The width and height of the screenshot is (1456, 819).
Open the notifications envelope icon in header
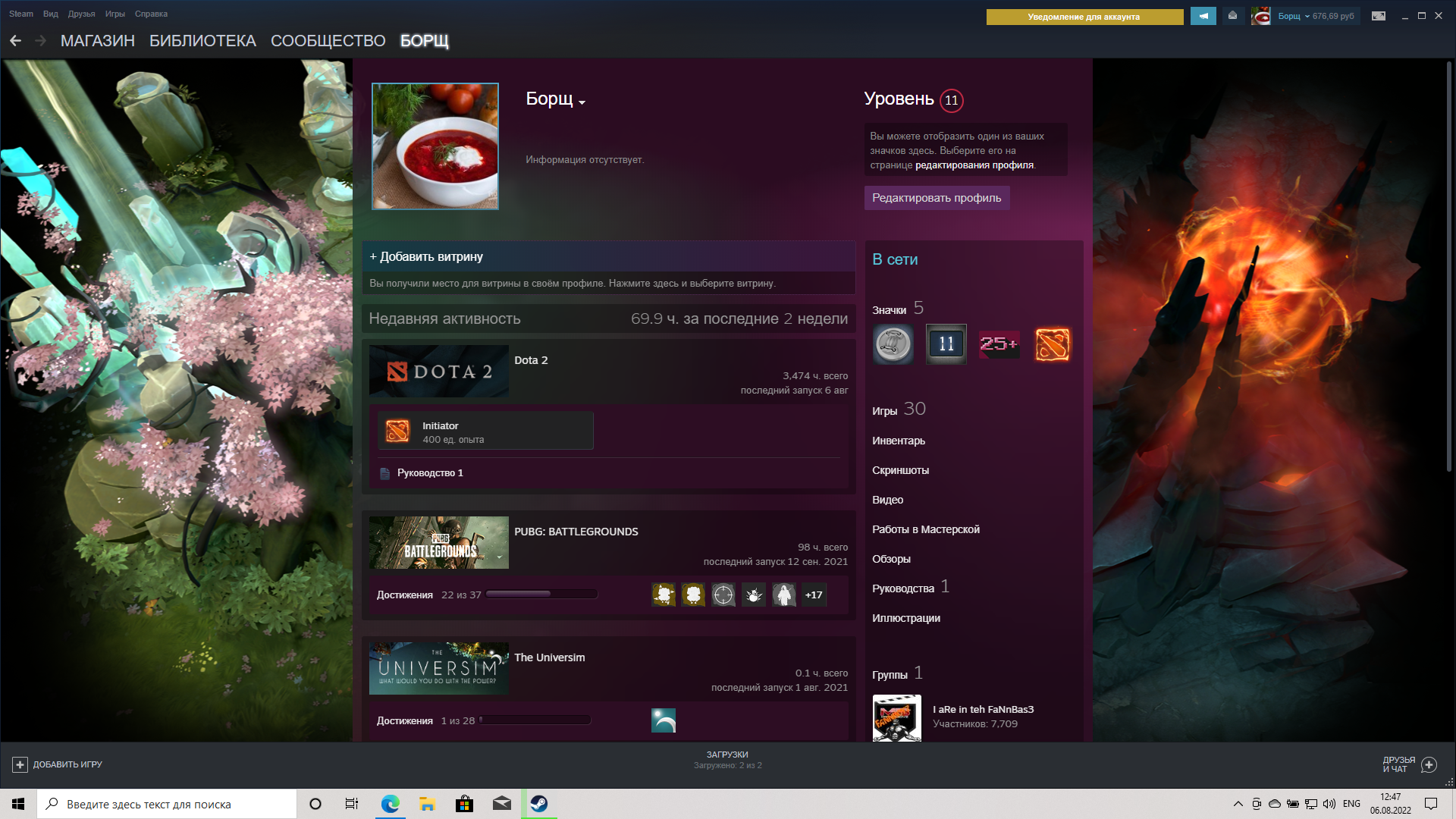pos(1232,16)
